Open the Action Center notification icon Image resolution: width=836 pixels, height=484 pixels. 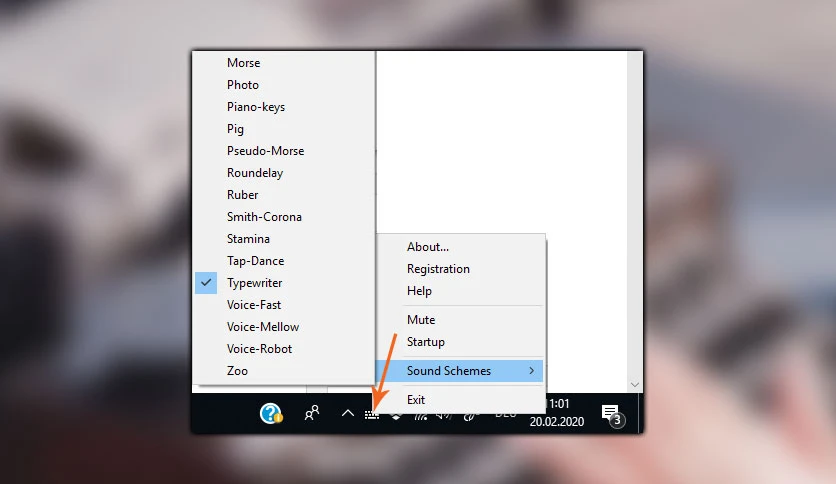[x=612, y=415]
